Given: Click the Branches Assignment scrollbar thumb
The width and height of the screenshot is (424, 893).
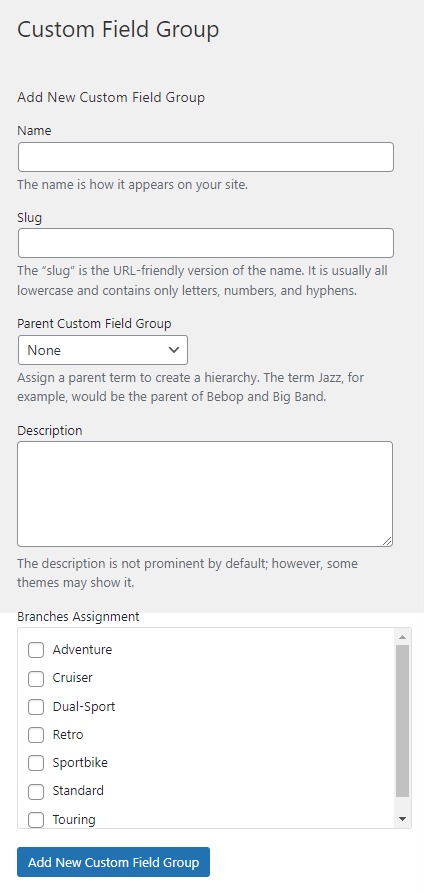Looking at the screenshot, I should click(x=402, y=721).
